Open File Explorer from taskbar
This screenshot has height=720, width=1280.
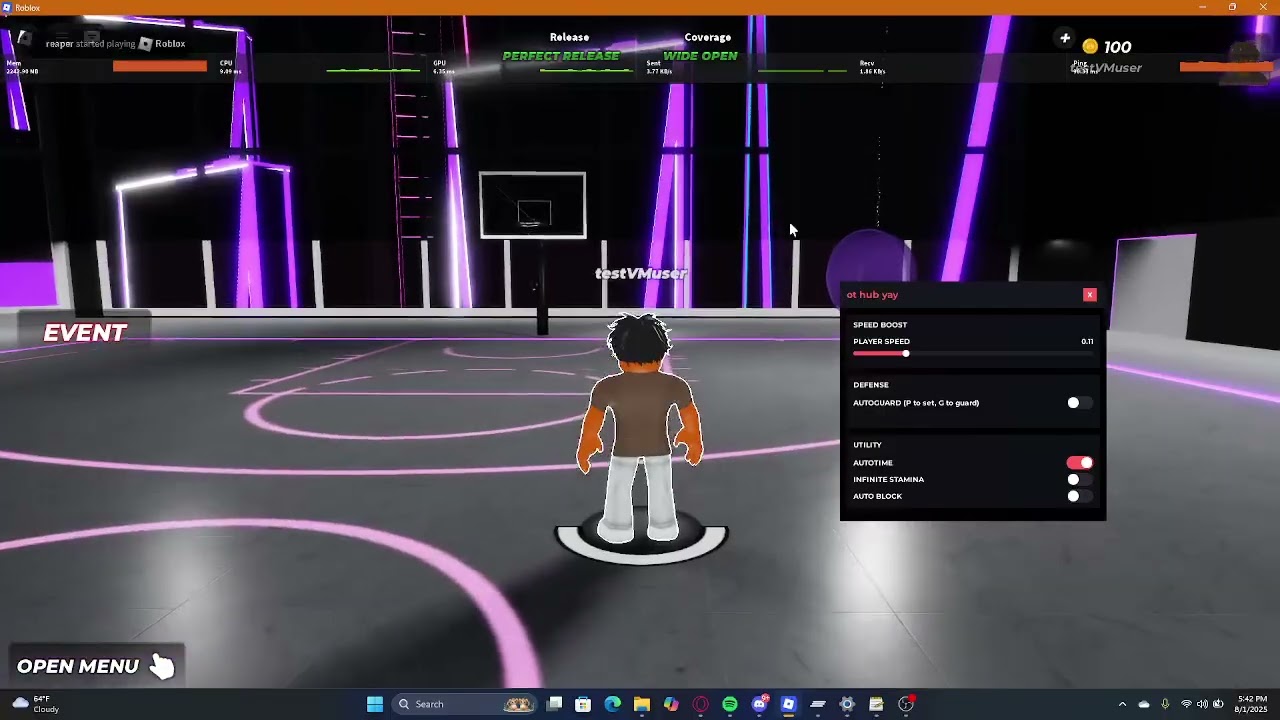(x=642, y=704)
